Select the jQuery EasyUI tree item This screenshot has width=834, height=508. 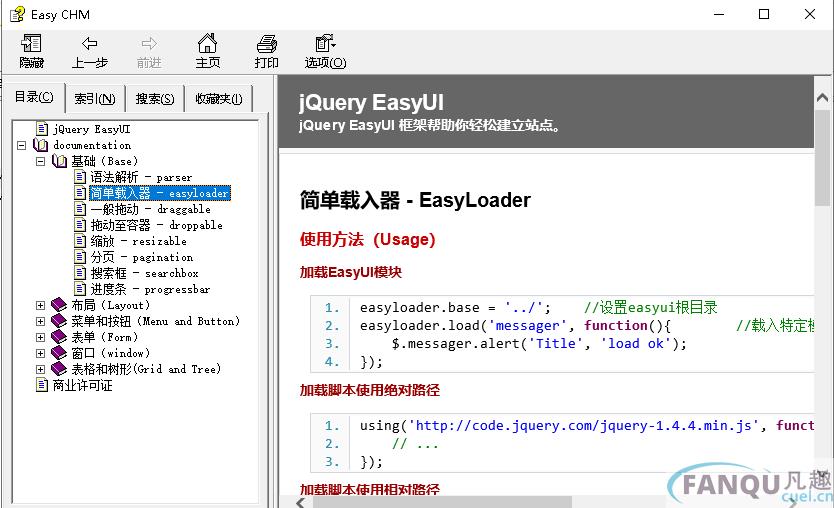(91, 129)
